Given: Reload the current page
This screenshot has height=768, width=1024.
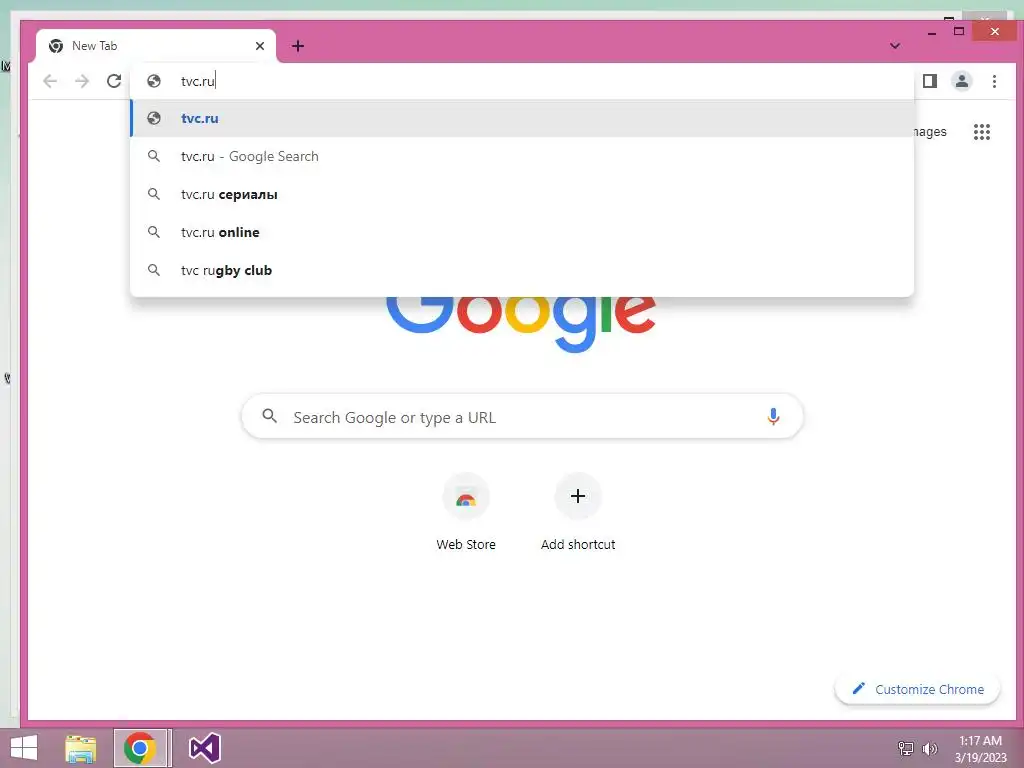Looking at the screenshot, I should 114,81.
